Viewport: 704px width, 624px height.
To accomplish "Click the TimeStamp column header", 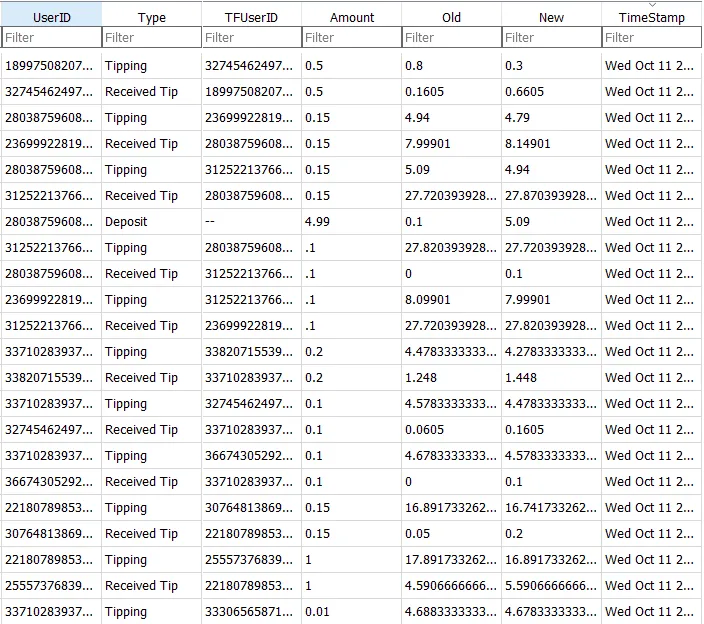I will click(x=651, y=17).
